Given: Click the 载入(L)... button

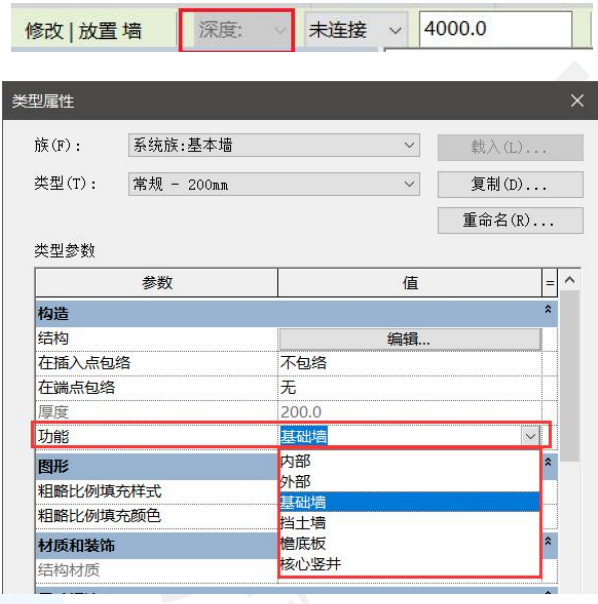Looking at the screenshot, I should click(510, 147).
